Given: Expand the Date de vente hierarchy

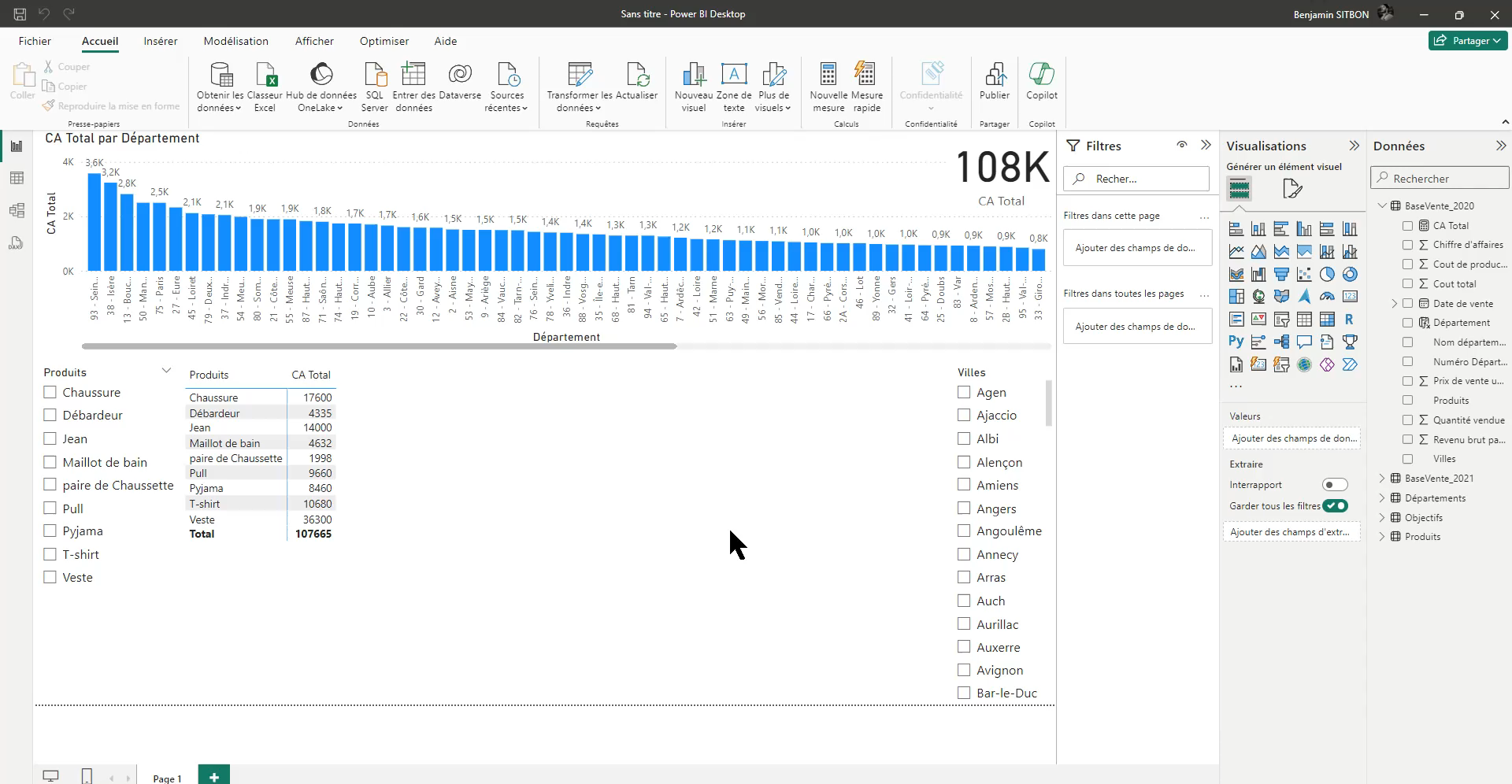Looking at the screenshot, I should point(1395,303).
